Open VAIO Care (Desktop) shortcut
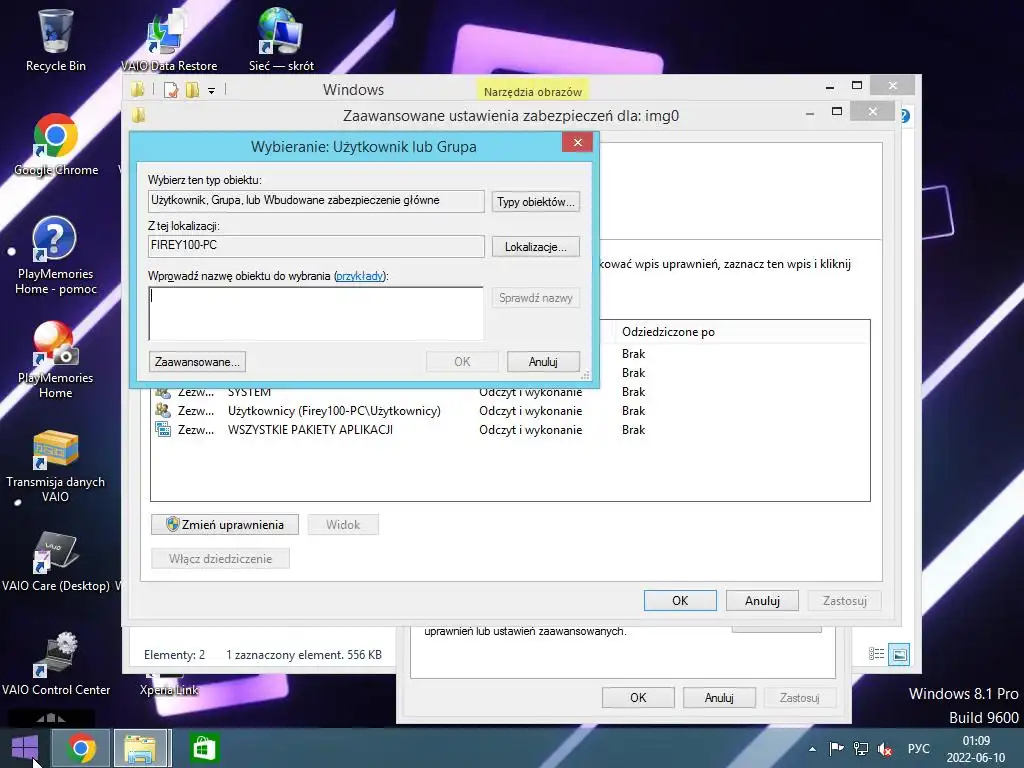The width and height of the screenshot is (1024, 768). [56, 562]
